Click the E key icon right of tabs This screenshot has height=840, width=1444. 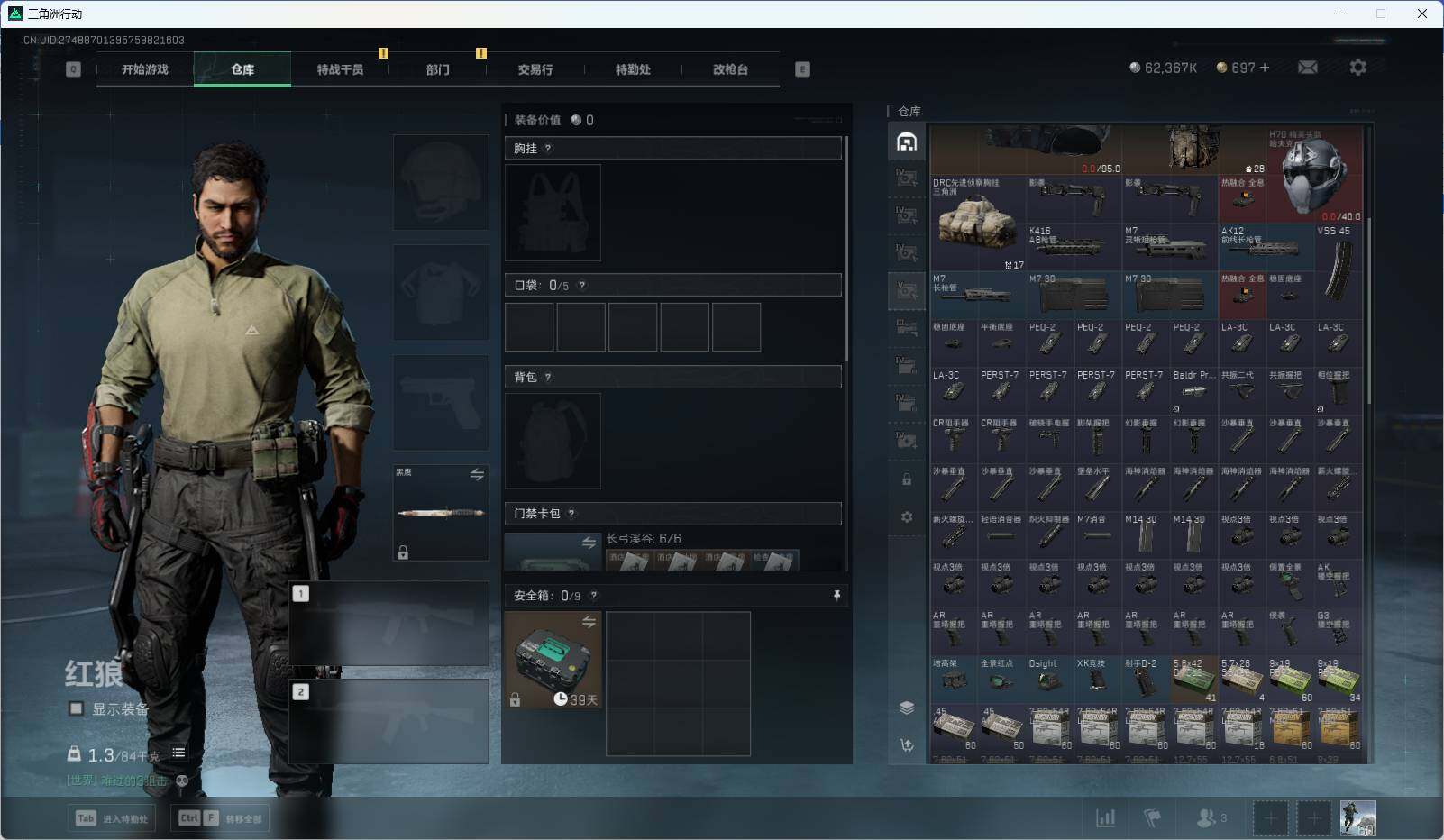[802, 69]
